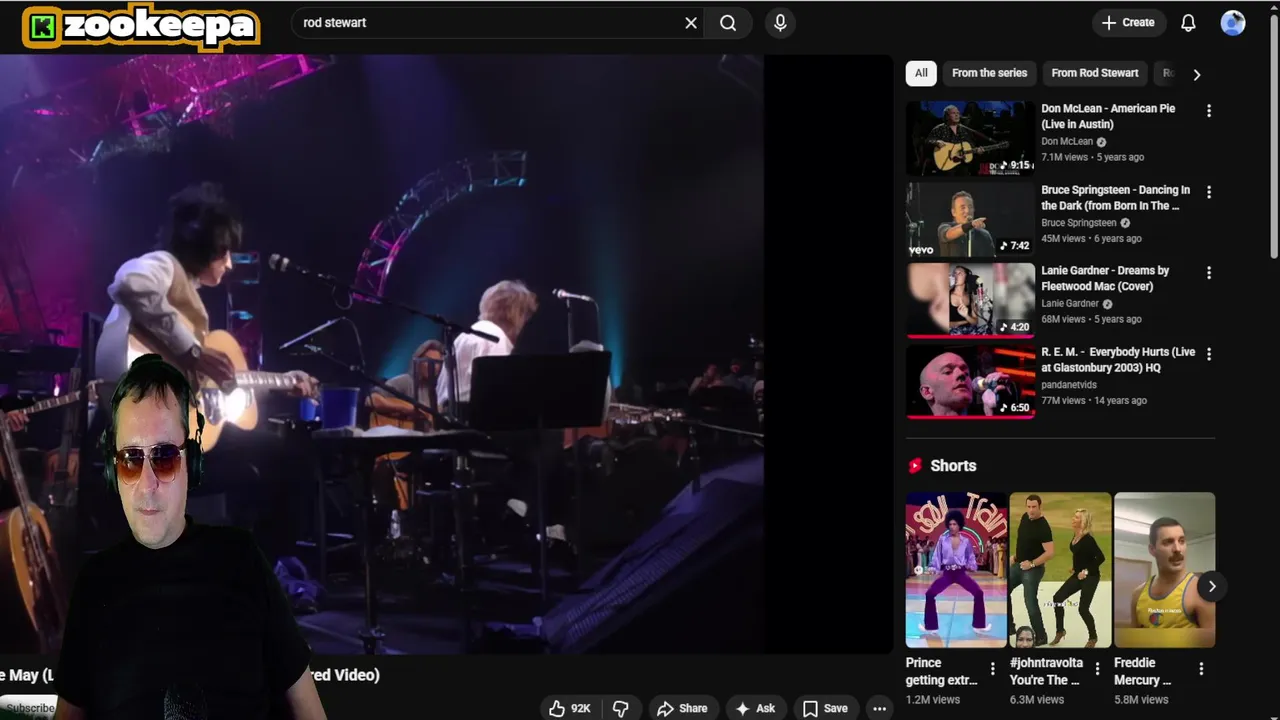
Task: Open the Lanie Gardner Dreams thumbnail
Action: pyautogui.click(x=970, y=300)
